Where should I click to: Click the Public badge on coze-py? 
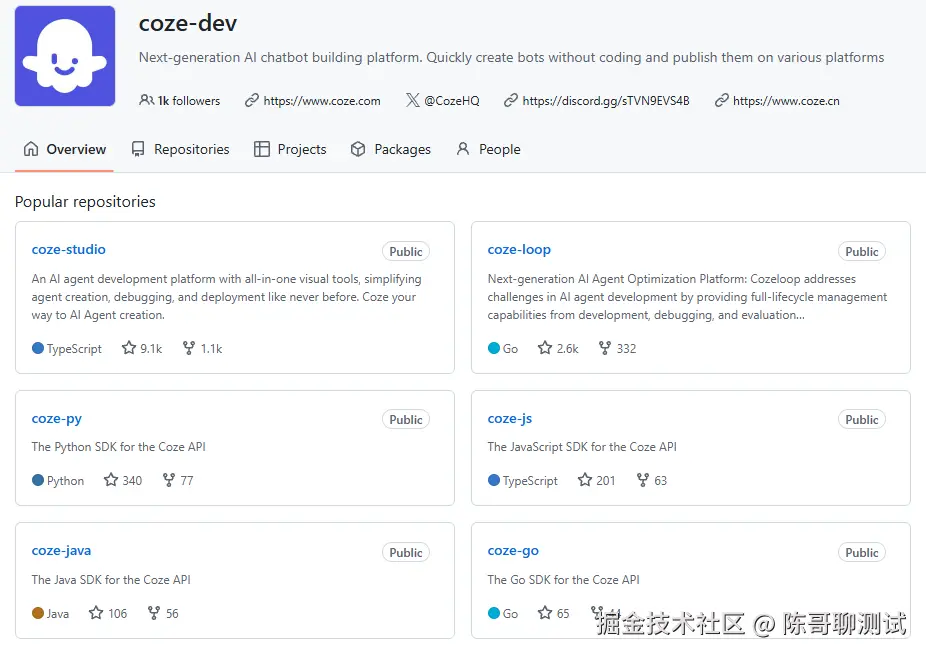[x=406, y=420]
